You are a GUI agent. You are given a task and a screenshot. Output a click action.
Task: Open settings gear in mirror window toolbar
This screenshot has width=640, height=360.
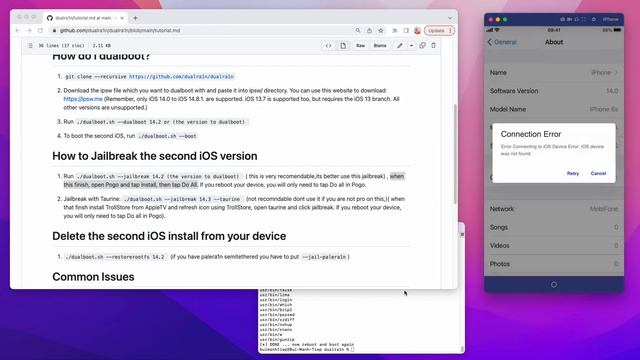tap(594, 19)
